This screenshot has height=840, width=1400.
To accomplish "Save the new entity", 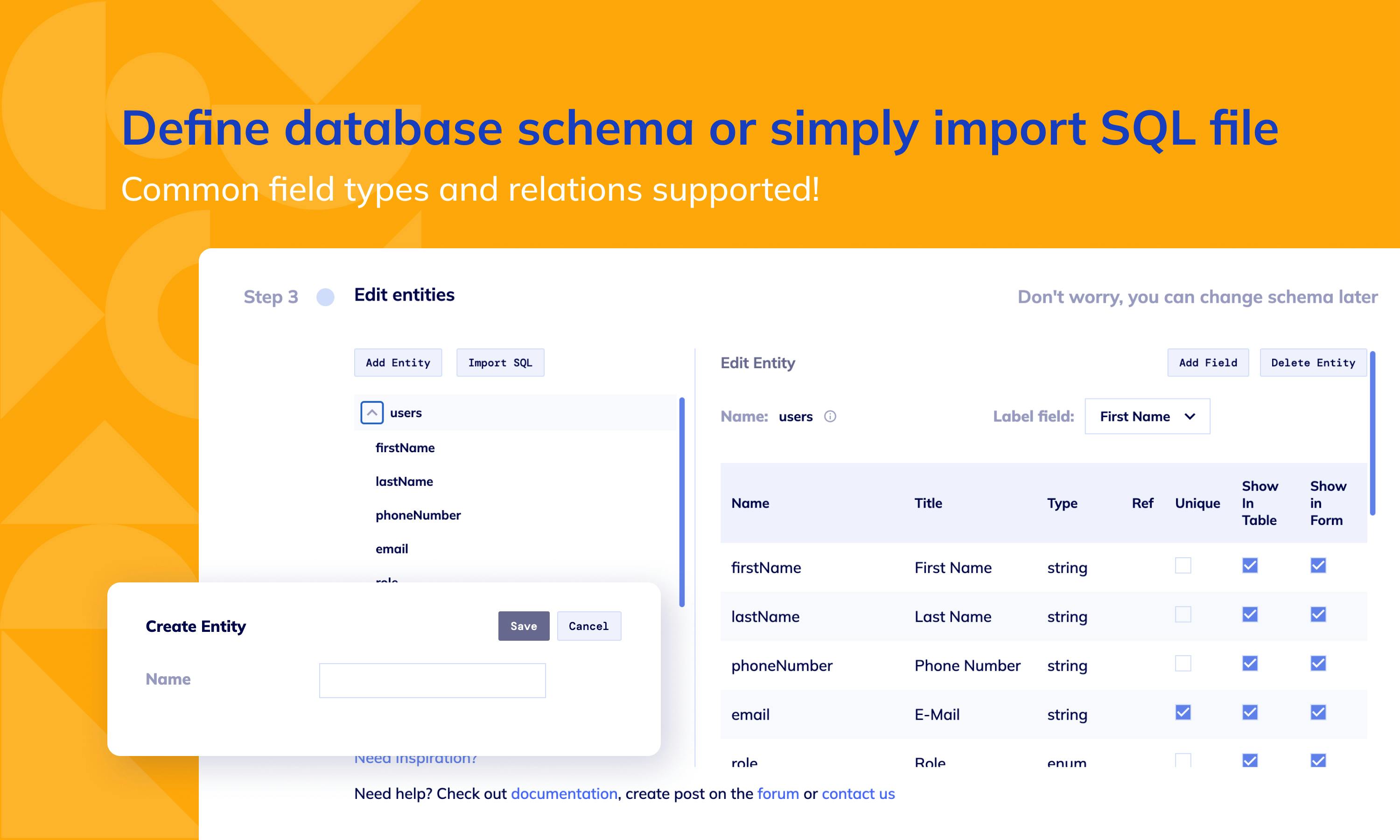I will click(524, 626).
